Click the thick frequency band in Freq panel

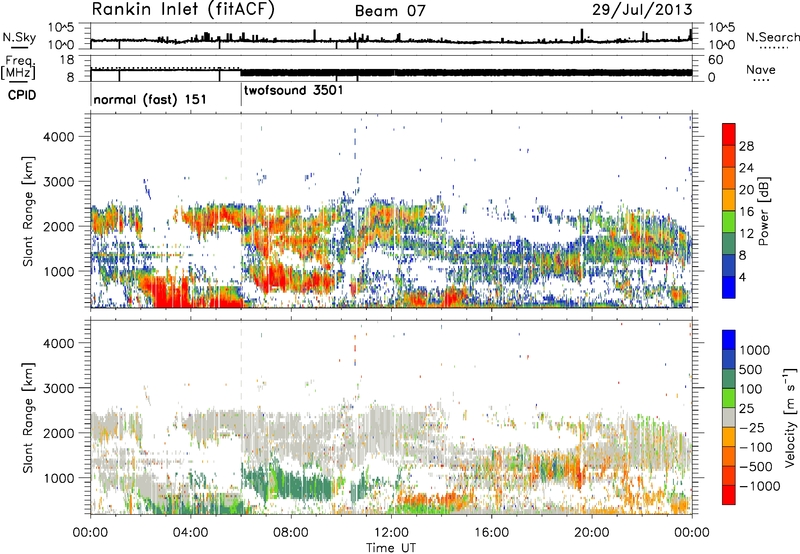point(466,72)
